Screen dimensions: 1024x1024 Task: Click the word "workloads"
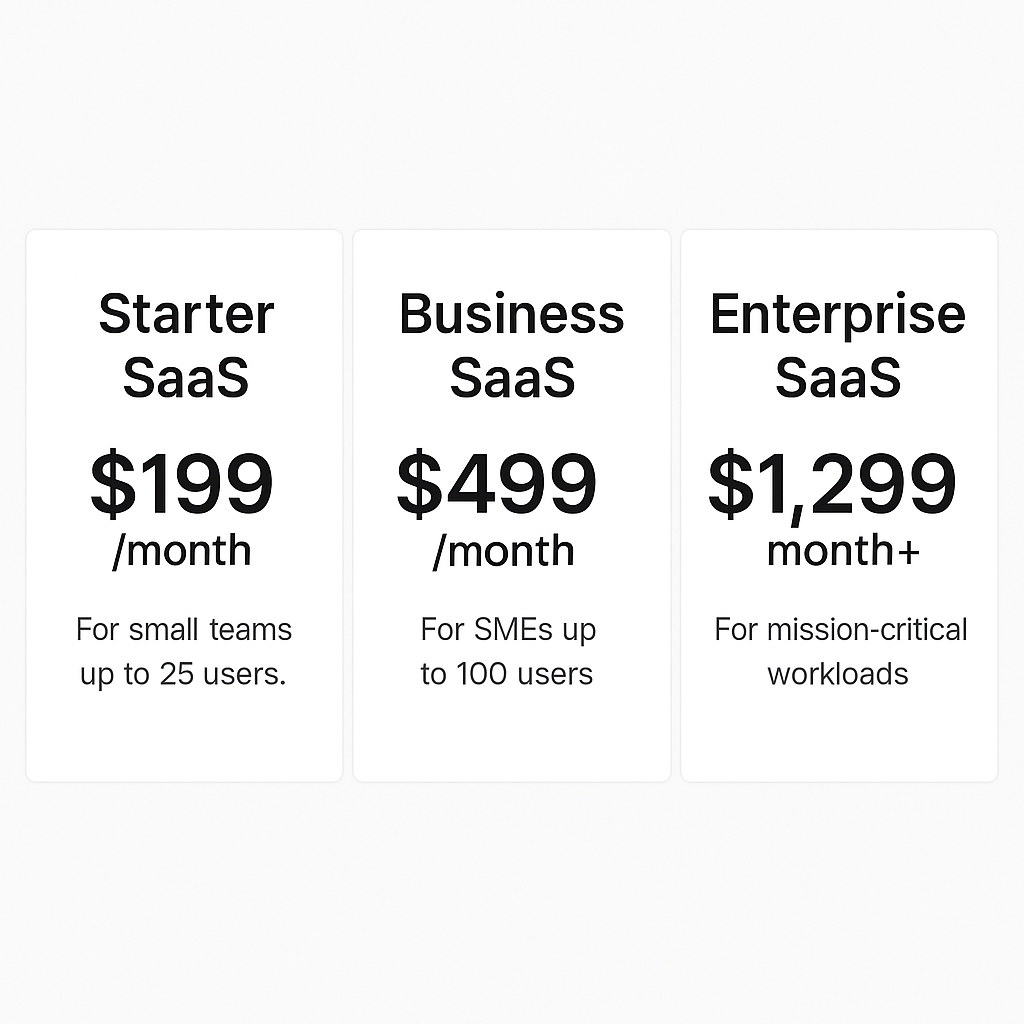(838, 674)
